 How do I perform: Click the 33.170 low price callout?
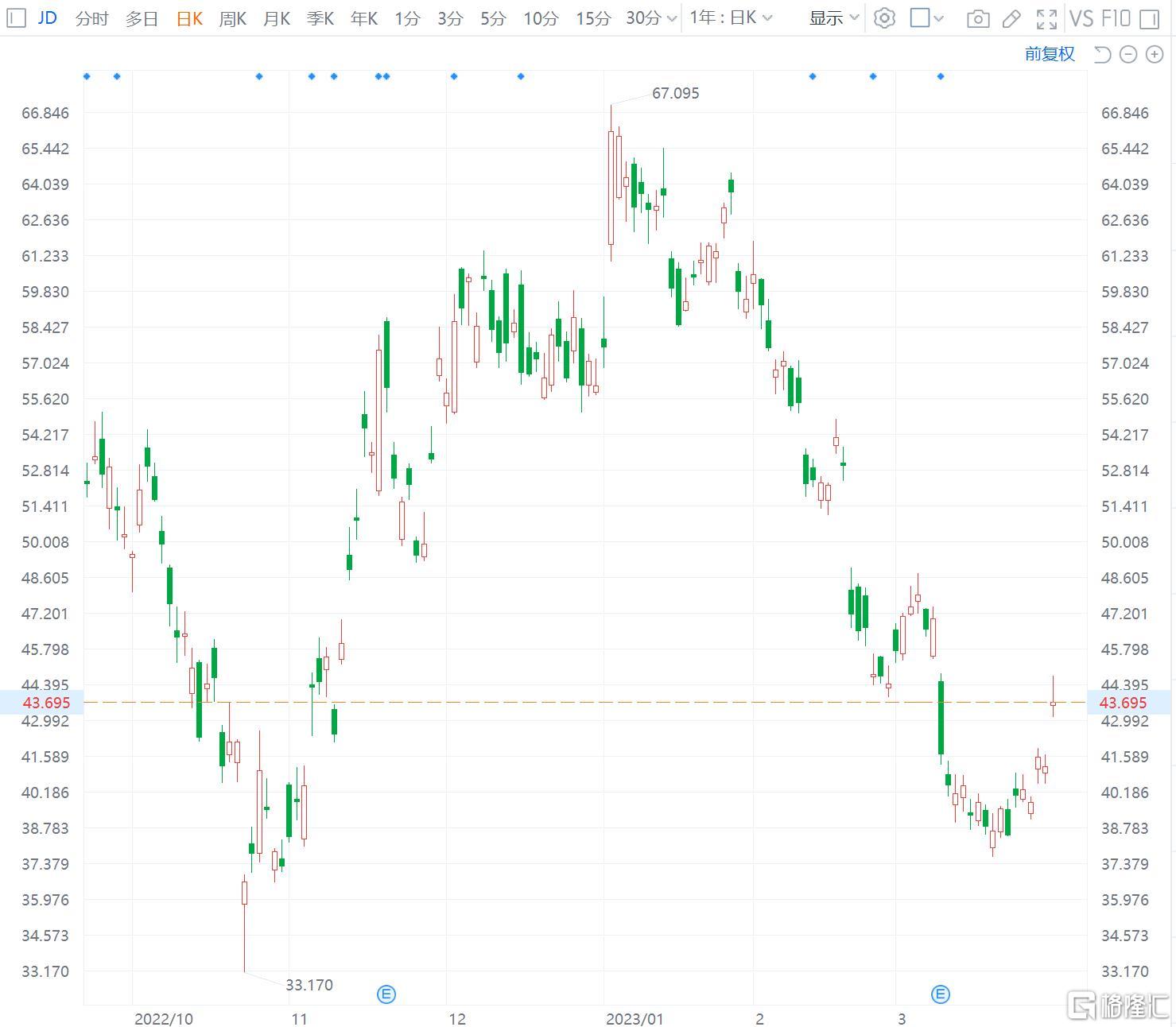(309, 985)
